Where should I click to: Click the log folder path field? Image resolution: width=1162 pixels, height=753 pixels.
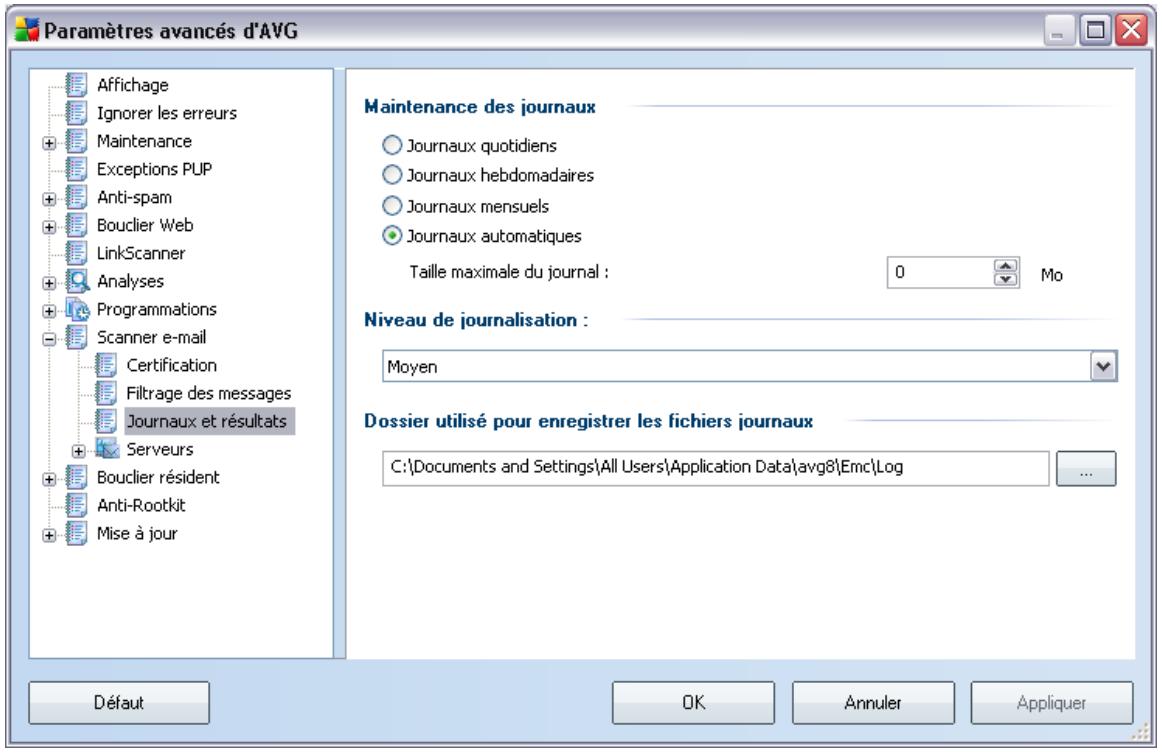coord(716,468)
